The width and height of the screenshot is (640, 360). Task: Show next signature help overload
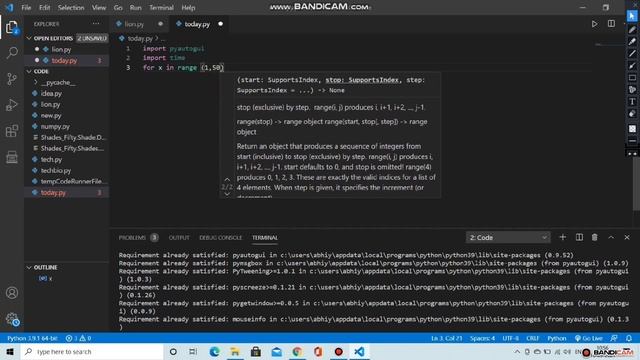(x=227, y=194)
